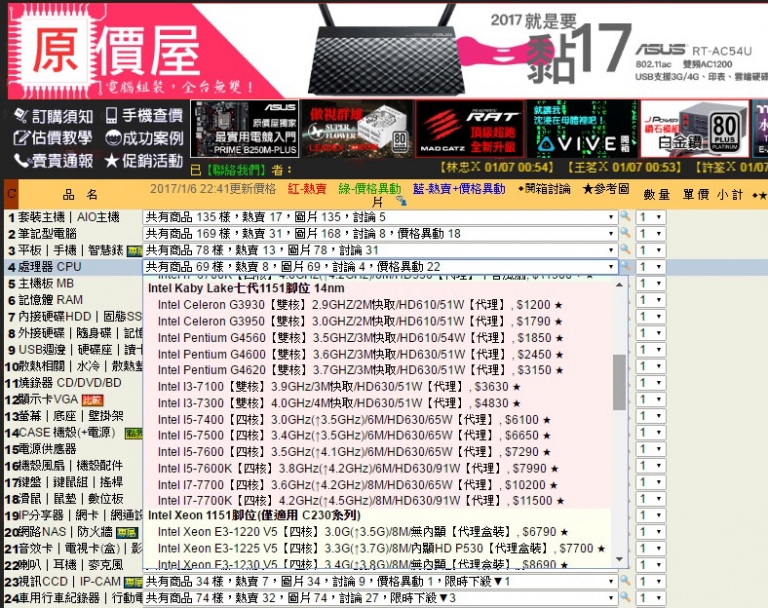
Task: Click the VIVE ad thumbnail
Action: pyautogui.click(x=582, y=129)
